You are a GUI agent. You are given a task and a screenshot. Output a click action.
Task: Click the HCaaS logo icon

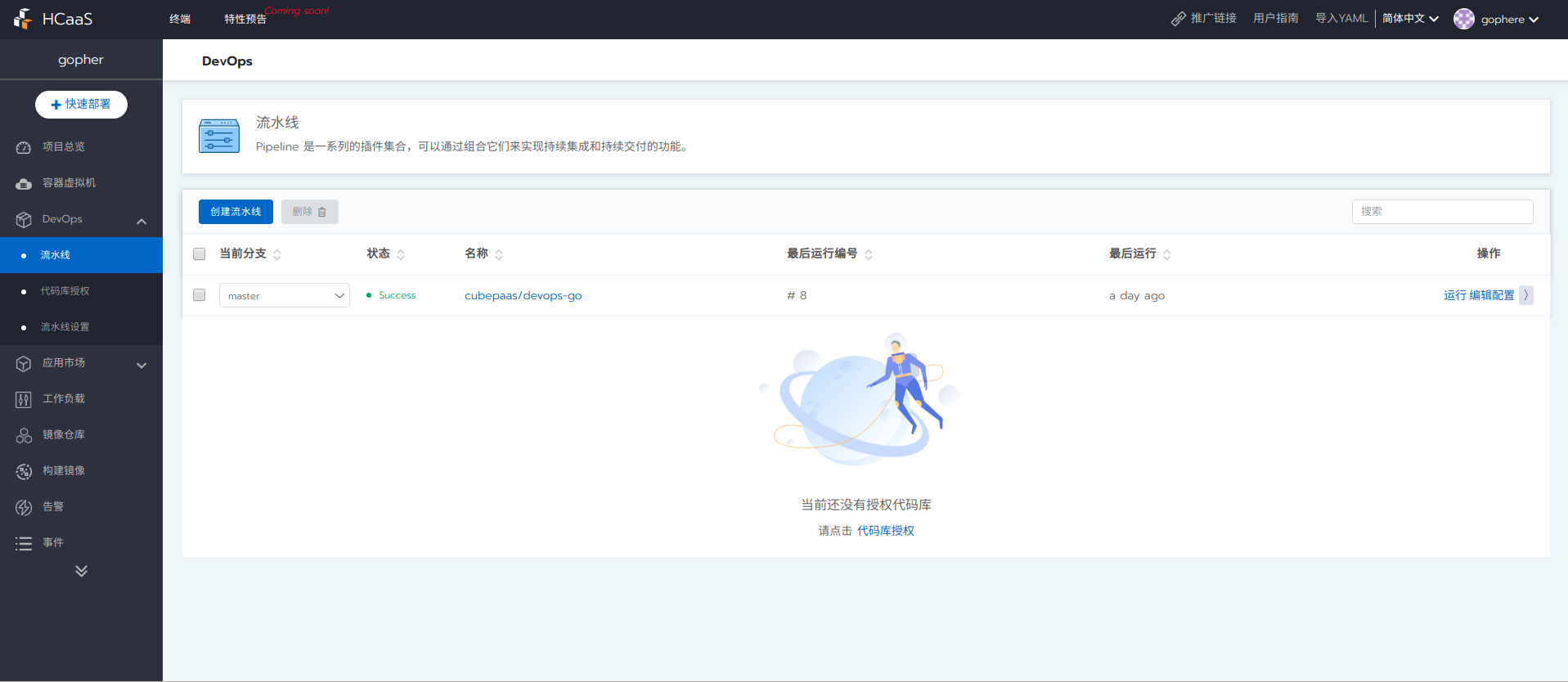click(x=23, y=19)
